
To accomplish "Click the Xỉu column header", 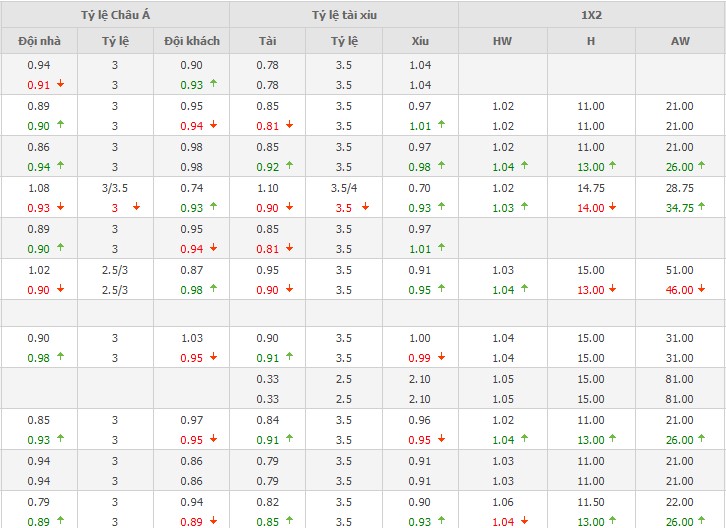I will click(x=420, y=41).
